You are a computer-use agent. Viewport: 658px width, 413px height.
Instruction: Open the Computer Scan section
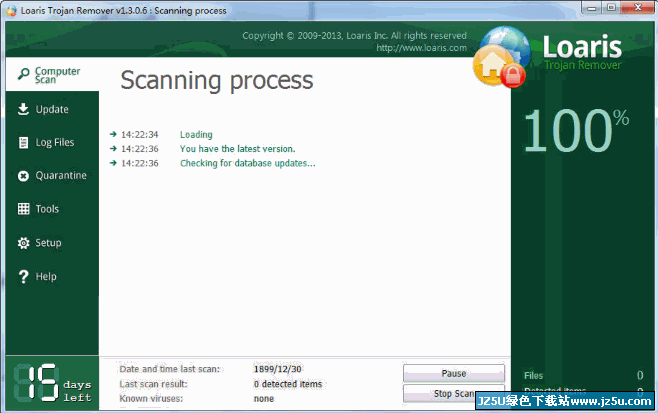52,74
